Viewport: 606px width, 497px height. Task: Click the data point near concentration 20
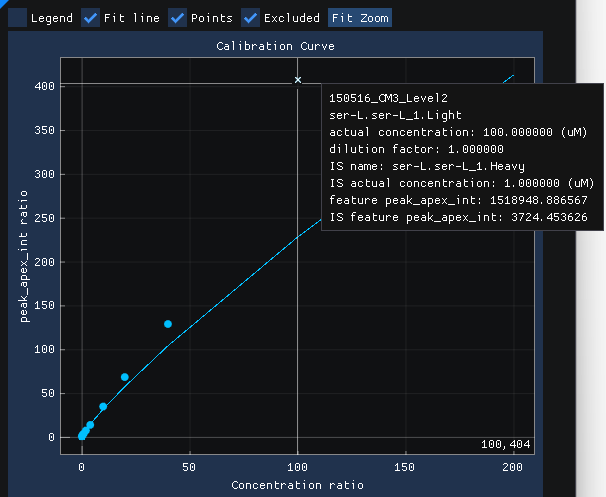[124, 377]
